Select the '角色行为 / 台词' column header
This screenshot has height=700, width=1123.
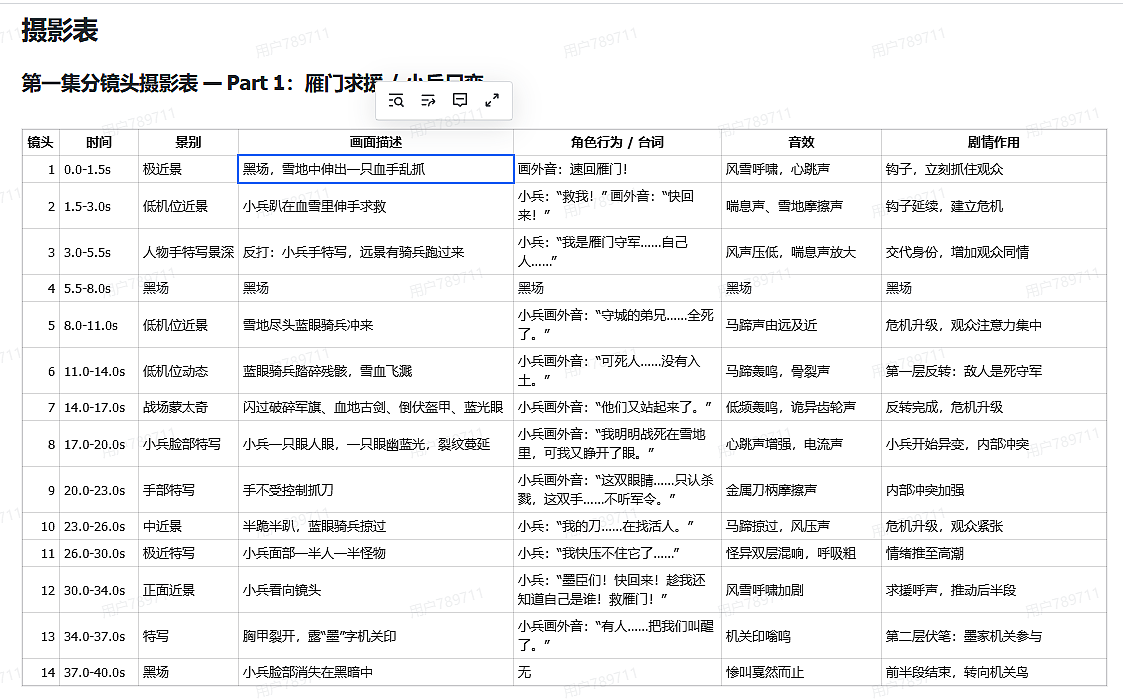tap(617, 143)
